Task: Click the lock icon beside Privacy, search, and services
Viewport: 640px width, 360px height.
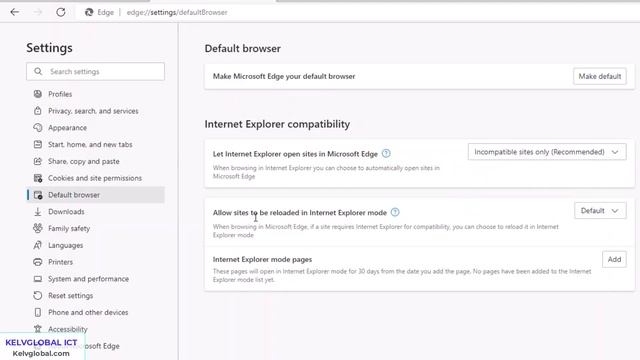Action: tap(38, 111)
